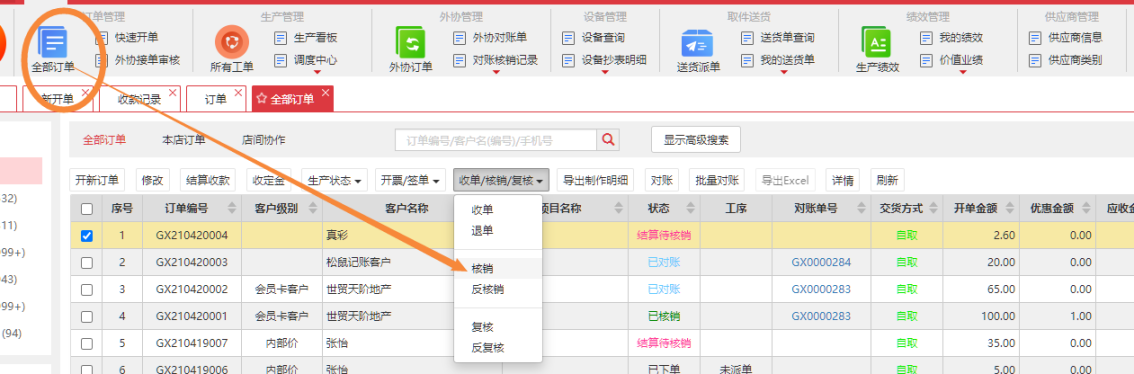Check row GX210419007 checkbox
The width and height of the screenshot is (1134, 374).
click(87, 343)
